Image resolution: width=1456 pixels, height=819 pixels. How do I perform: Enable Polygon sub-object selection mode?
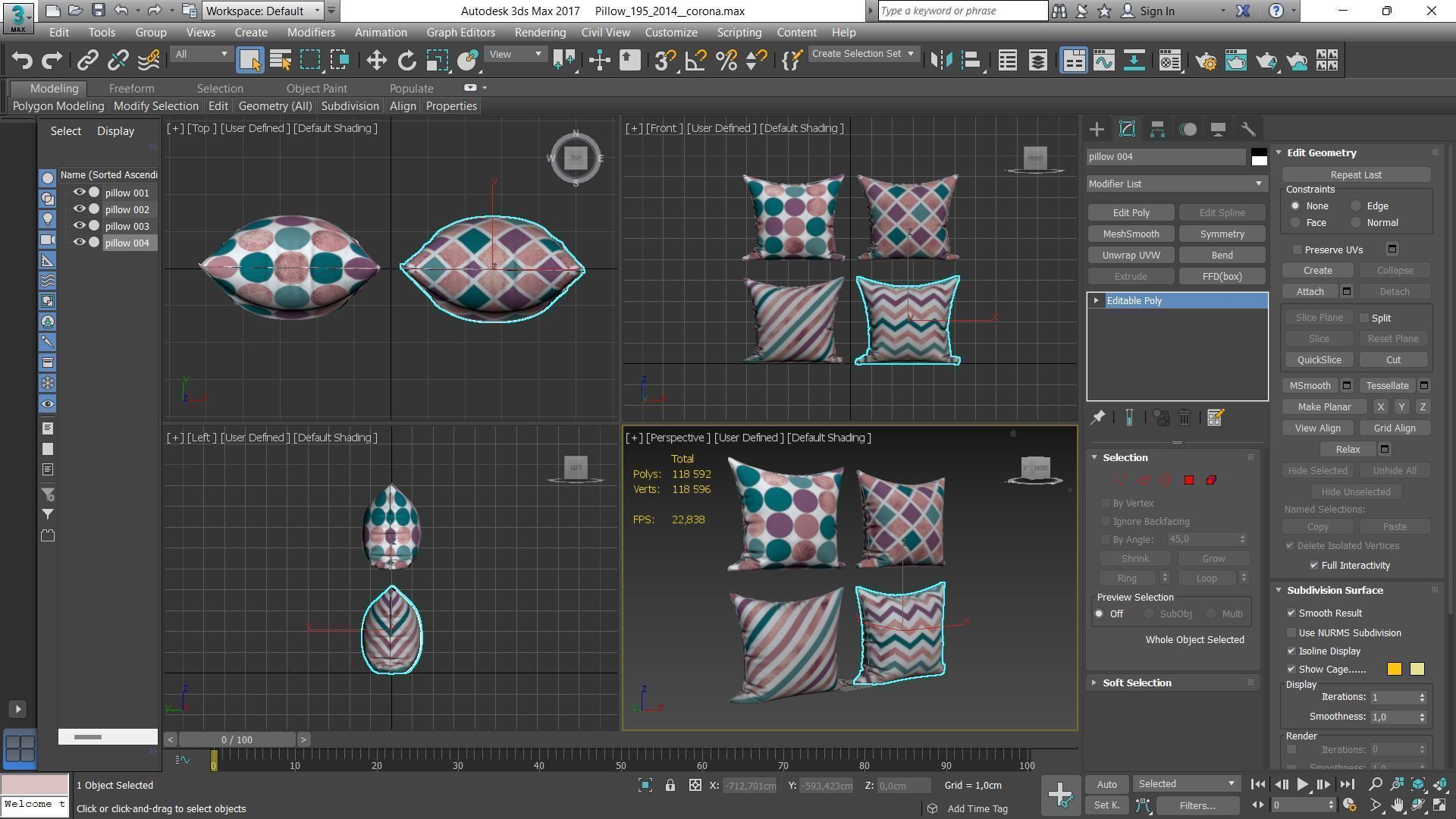1189,480
